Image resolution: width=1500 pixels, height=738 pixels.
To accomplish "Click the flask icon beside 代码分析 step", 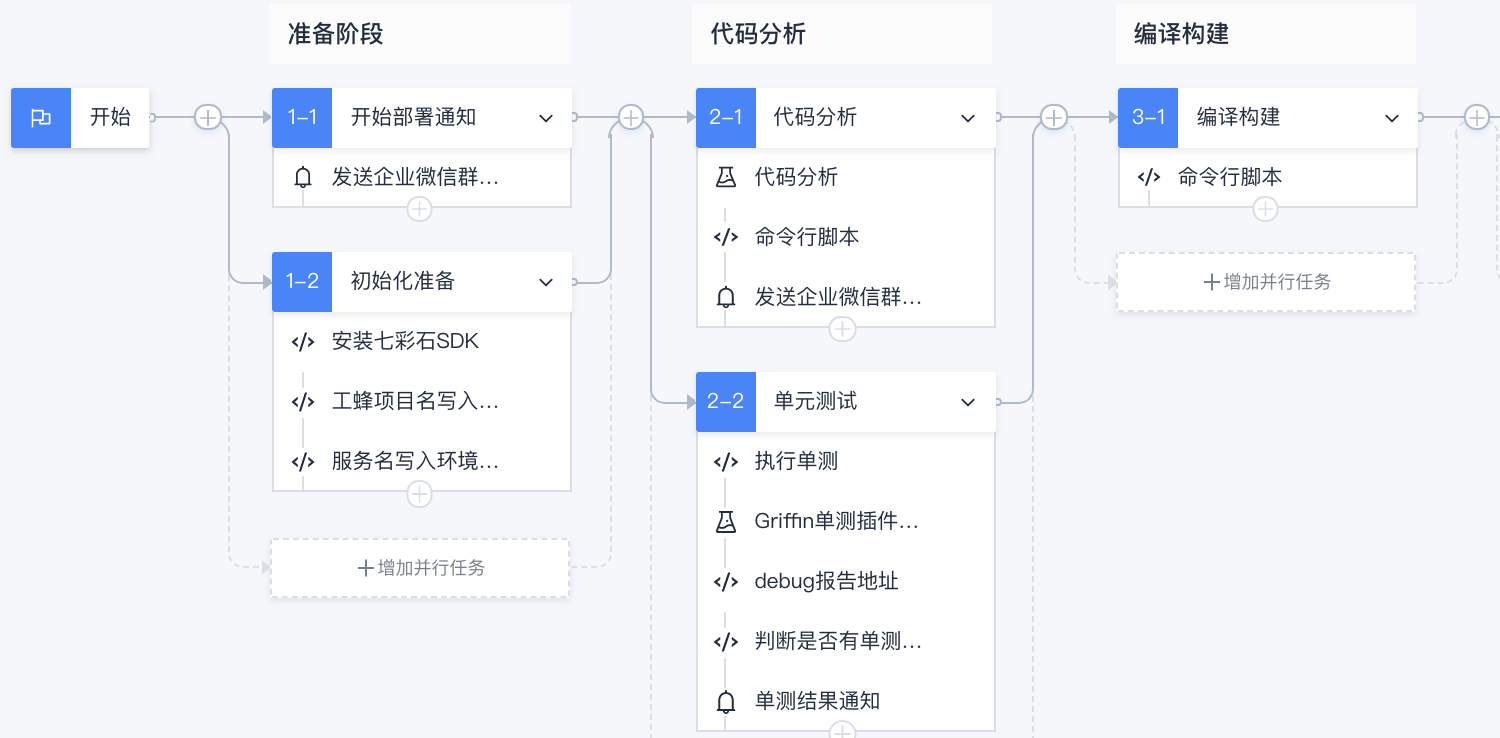I will (x=726, y=178).
